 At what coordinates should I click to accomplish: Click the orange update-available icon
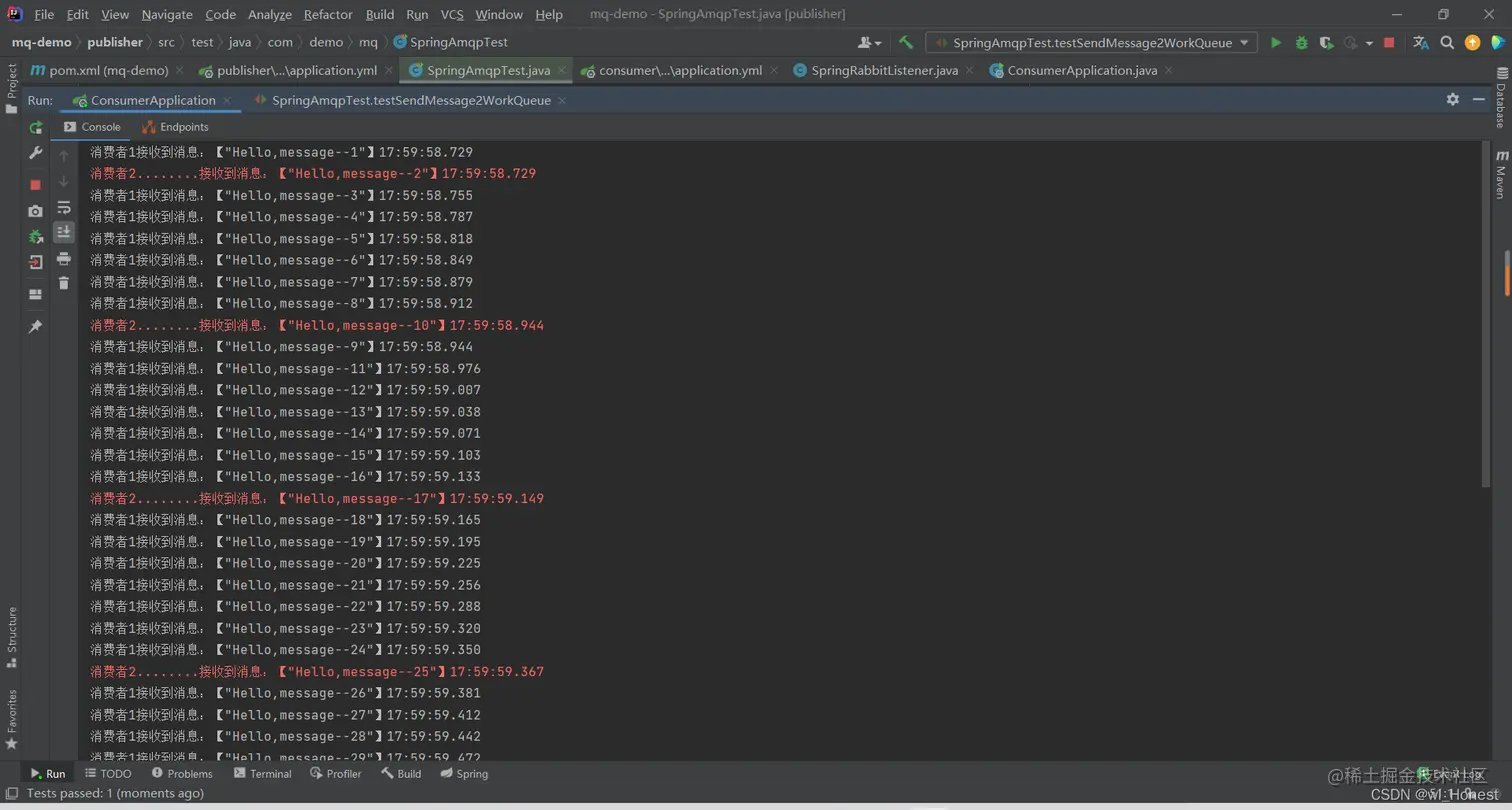tap(1472, 43)
